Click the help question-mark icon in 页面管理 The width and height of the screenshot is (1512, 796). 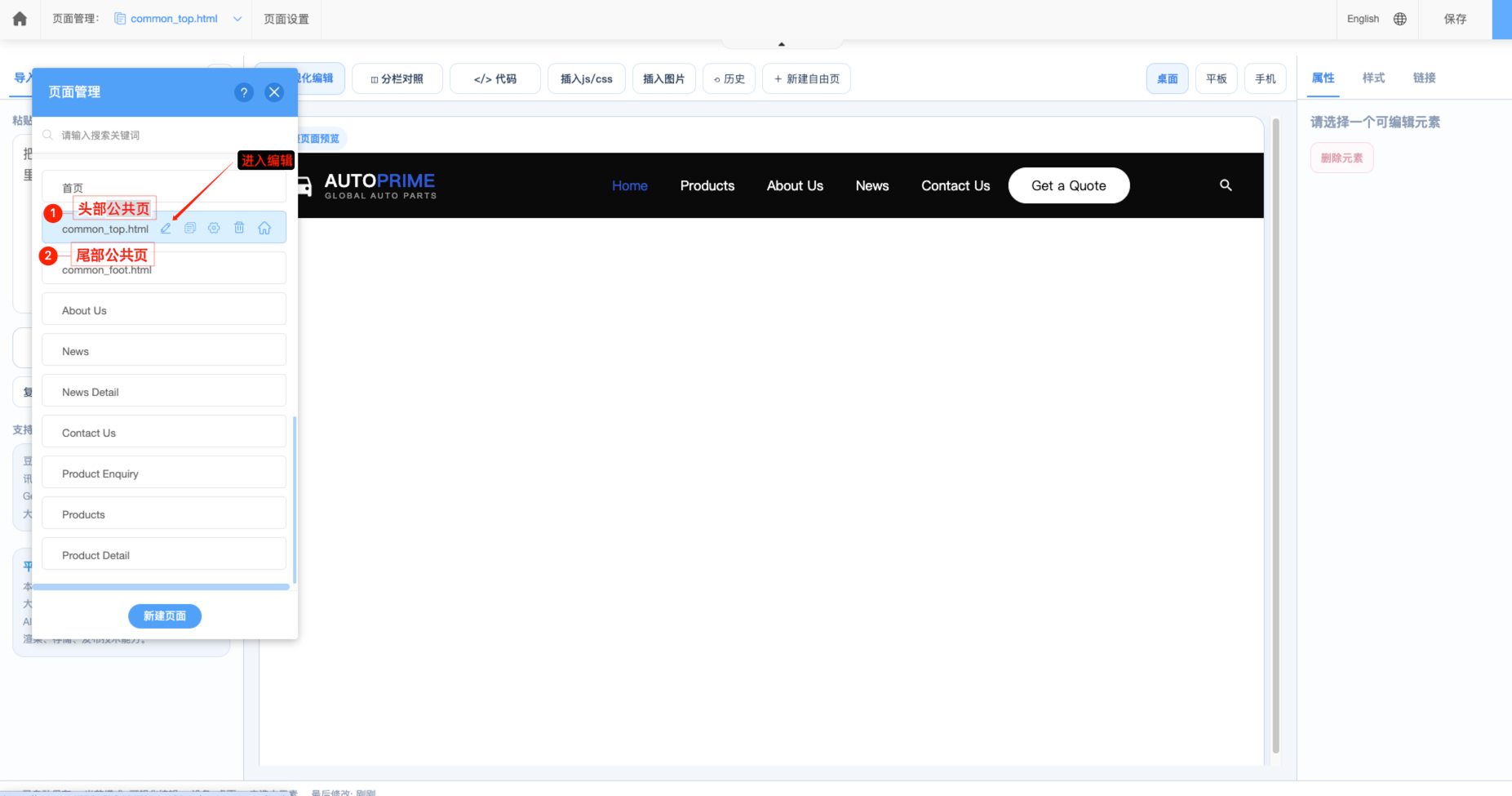pyautogui.click(x=243, y=92)
